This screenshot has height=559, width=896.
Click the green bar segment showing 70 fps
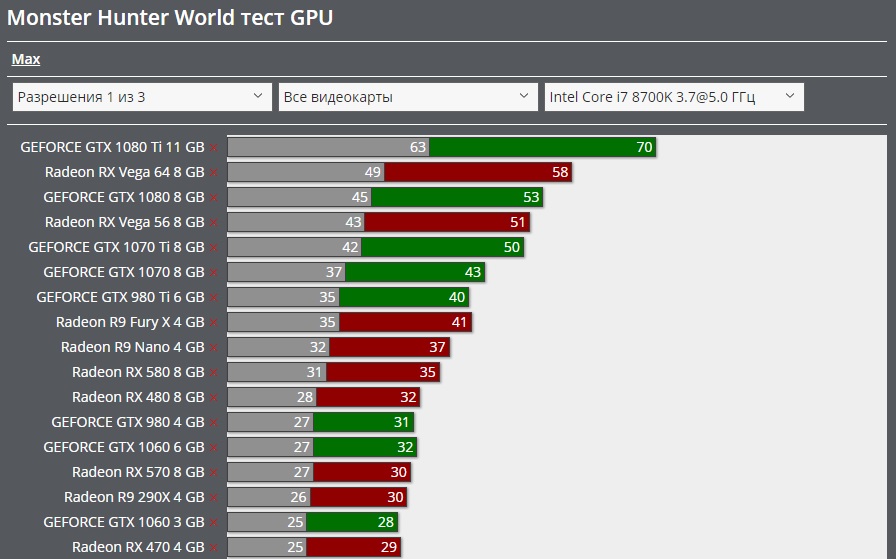542,147
